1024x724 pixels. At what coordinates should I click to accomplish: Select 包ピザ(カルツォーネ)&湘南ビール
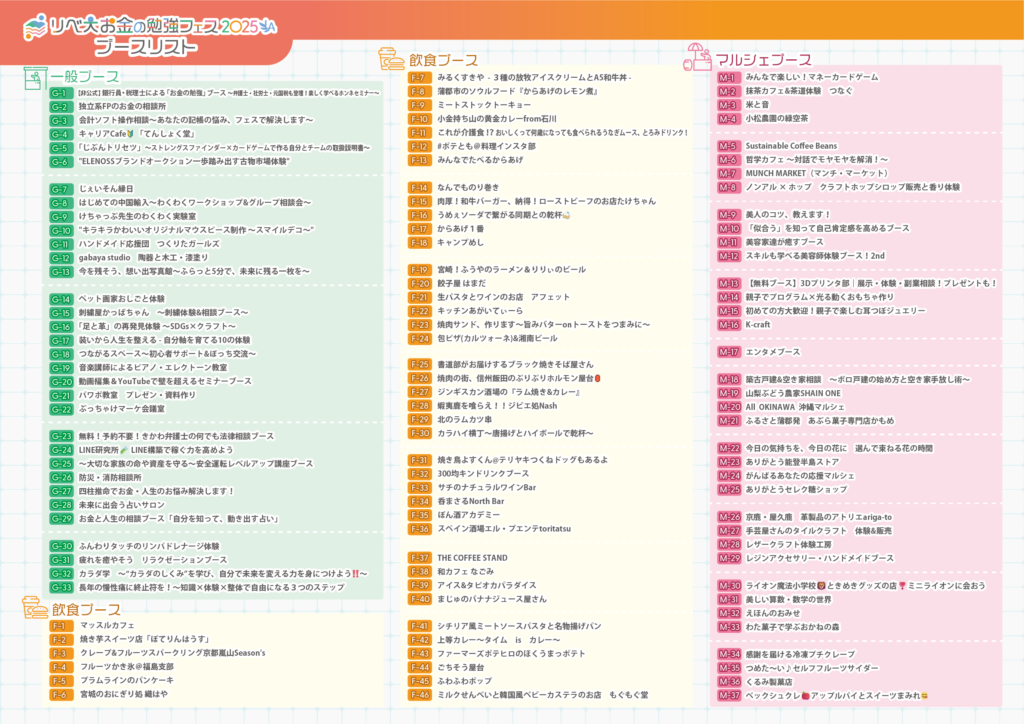pyautogui.click(x=483, y=338)
